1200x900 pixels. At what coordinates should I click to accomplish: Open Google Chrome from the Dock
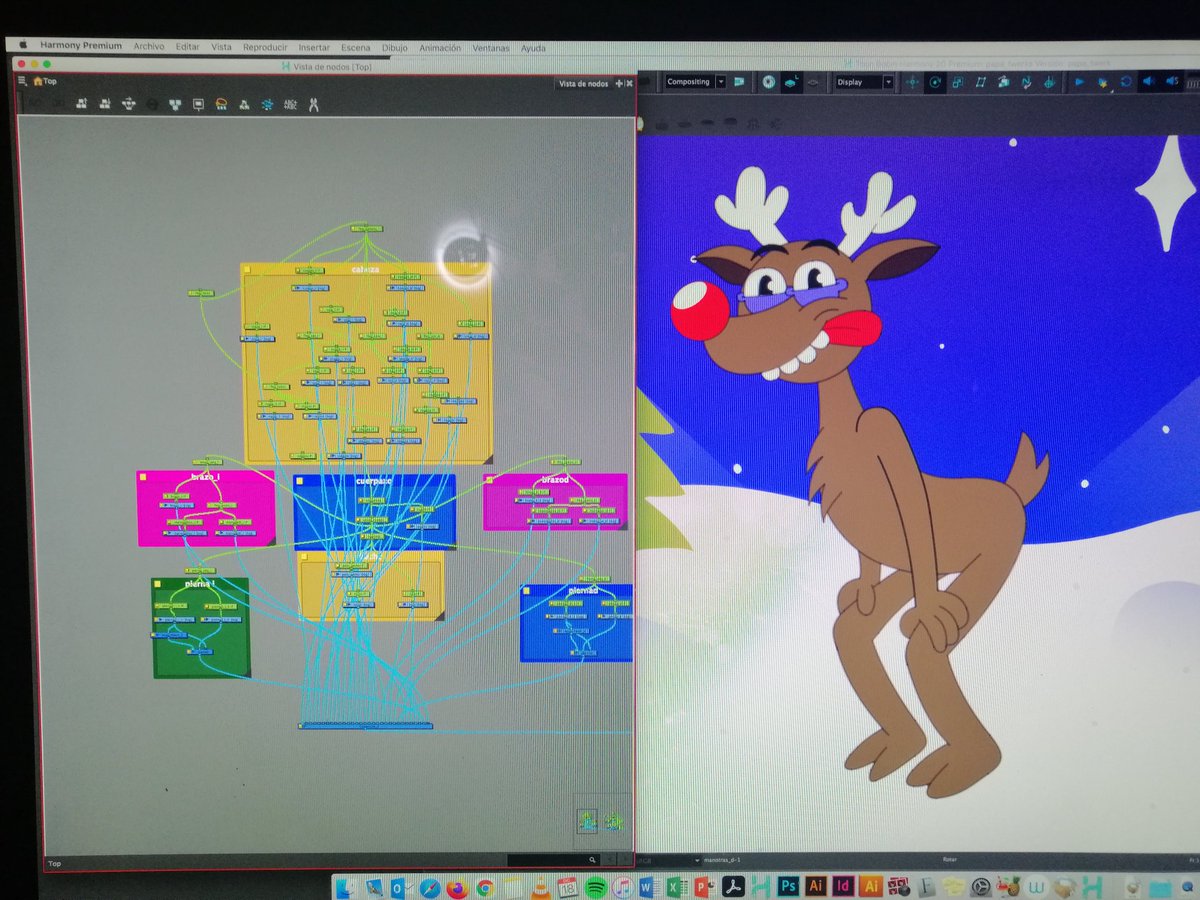point(485,887)
